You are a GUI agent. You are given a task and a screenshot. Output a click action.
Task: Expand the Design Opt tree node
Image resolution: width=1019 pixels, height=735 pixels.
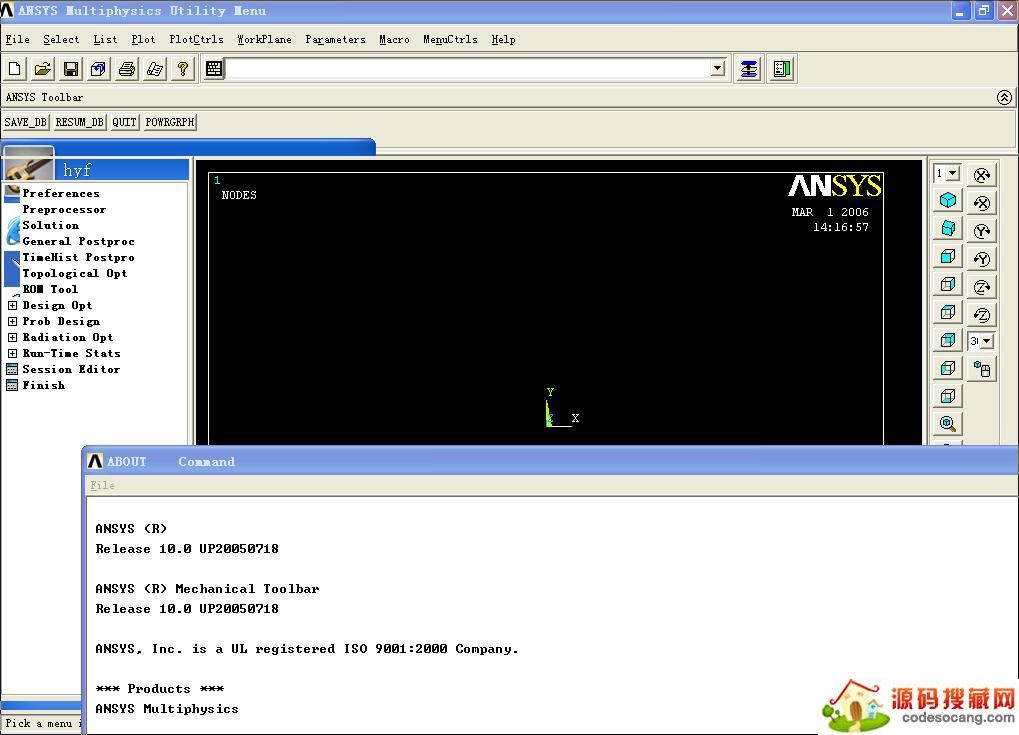(12, 305)
